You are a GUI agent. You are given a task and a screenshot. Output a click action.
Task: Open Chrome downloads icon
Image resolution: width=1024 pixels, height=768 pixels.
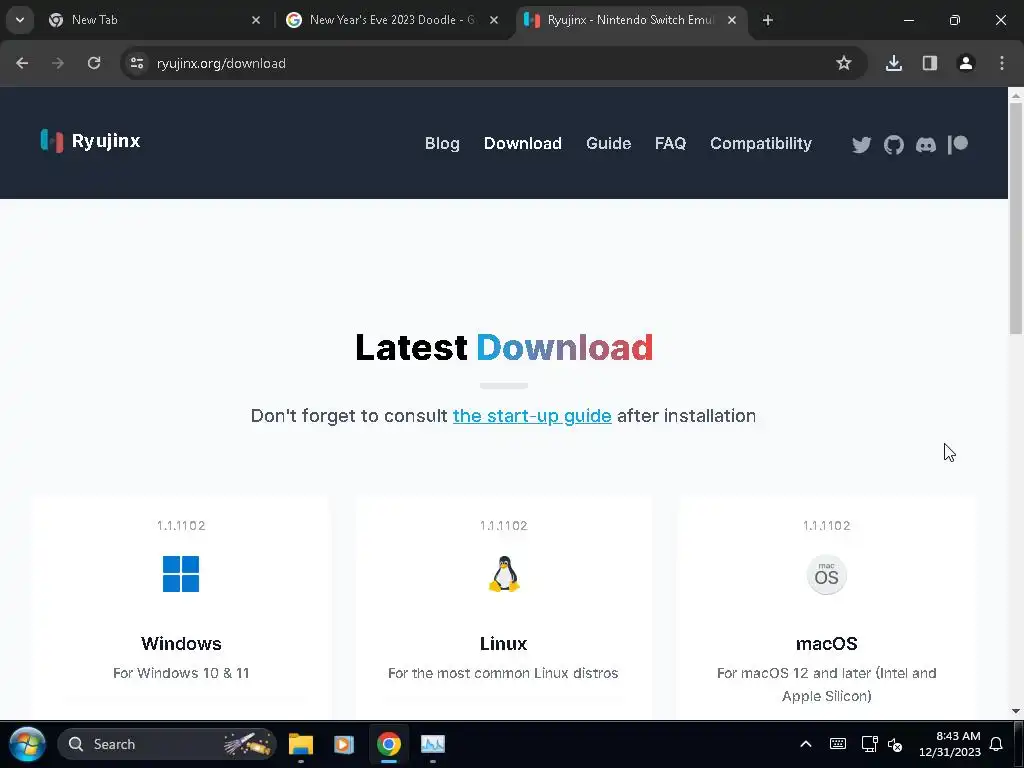pyautogui.click(x=893, y=63)
